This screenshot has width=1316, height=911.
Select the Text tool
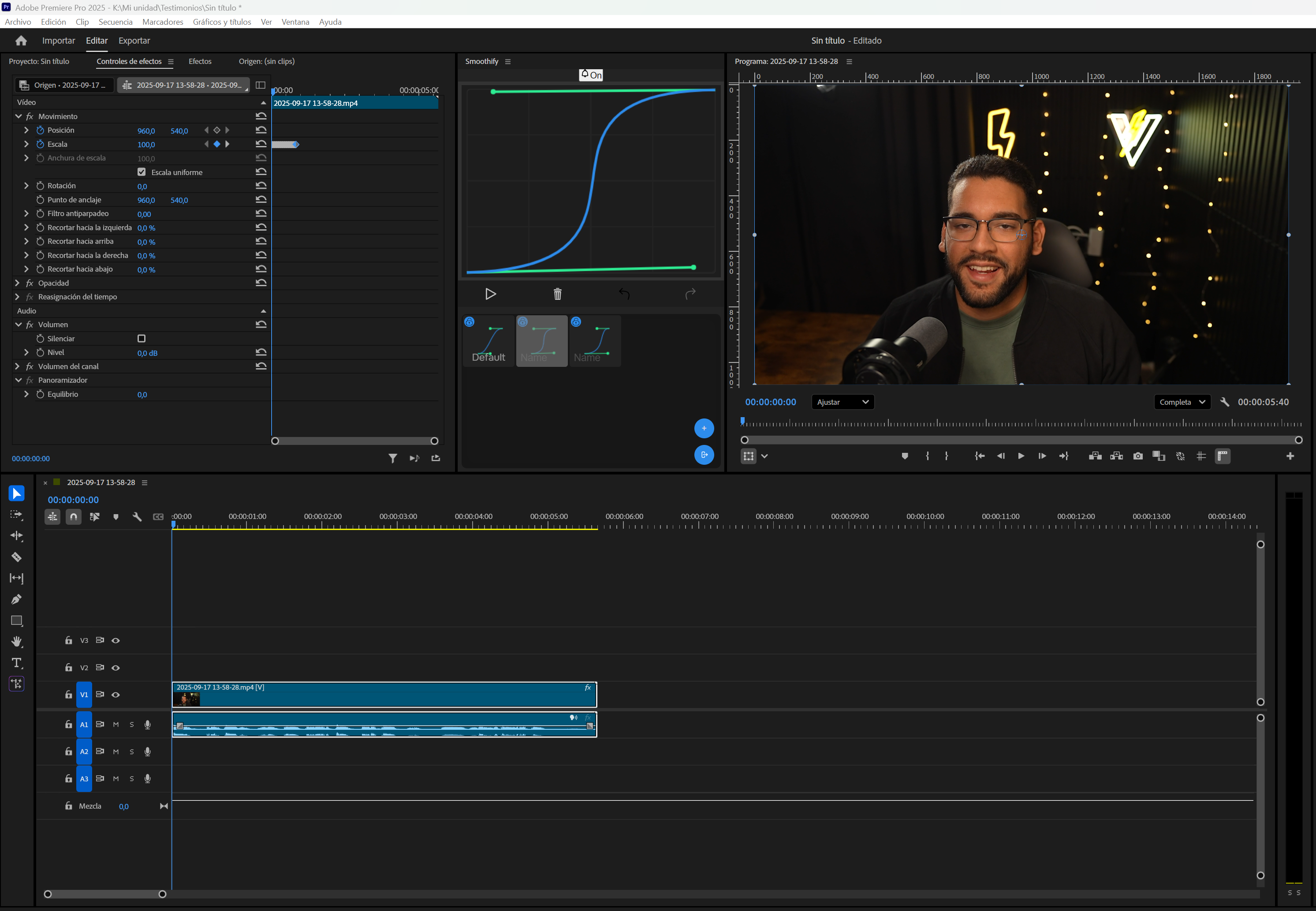17,663
